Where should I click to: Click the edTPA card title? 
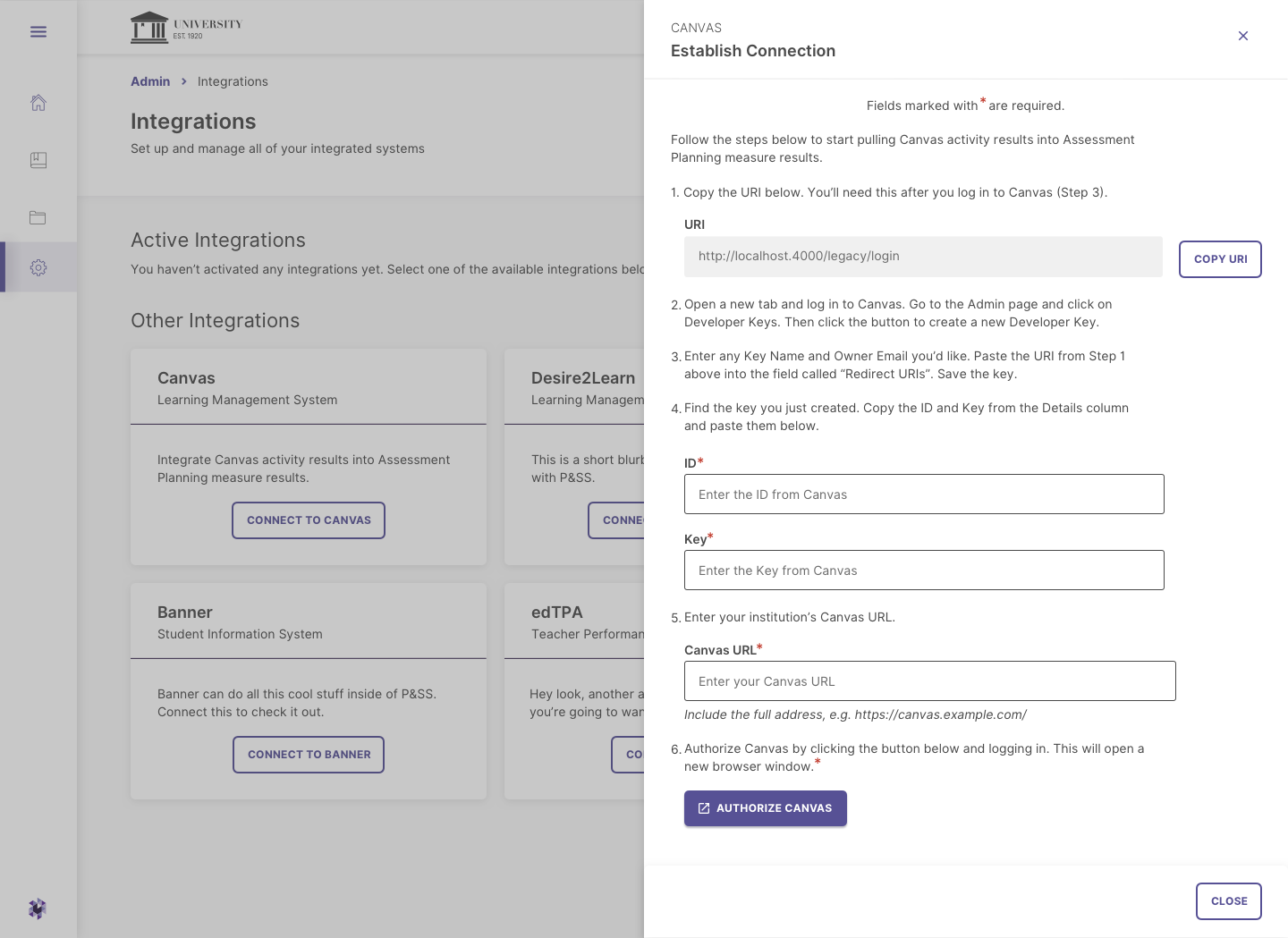[557, 613]
